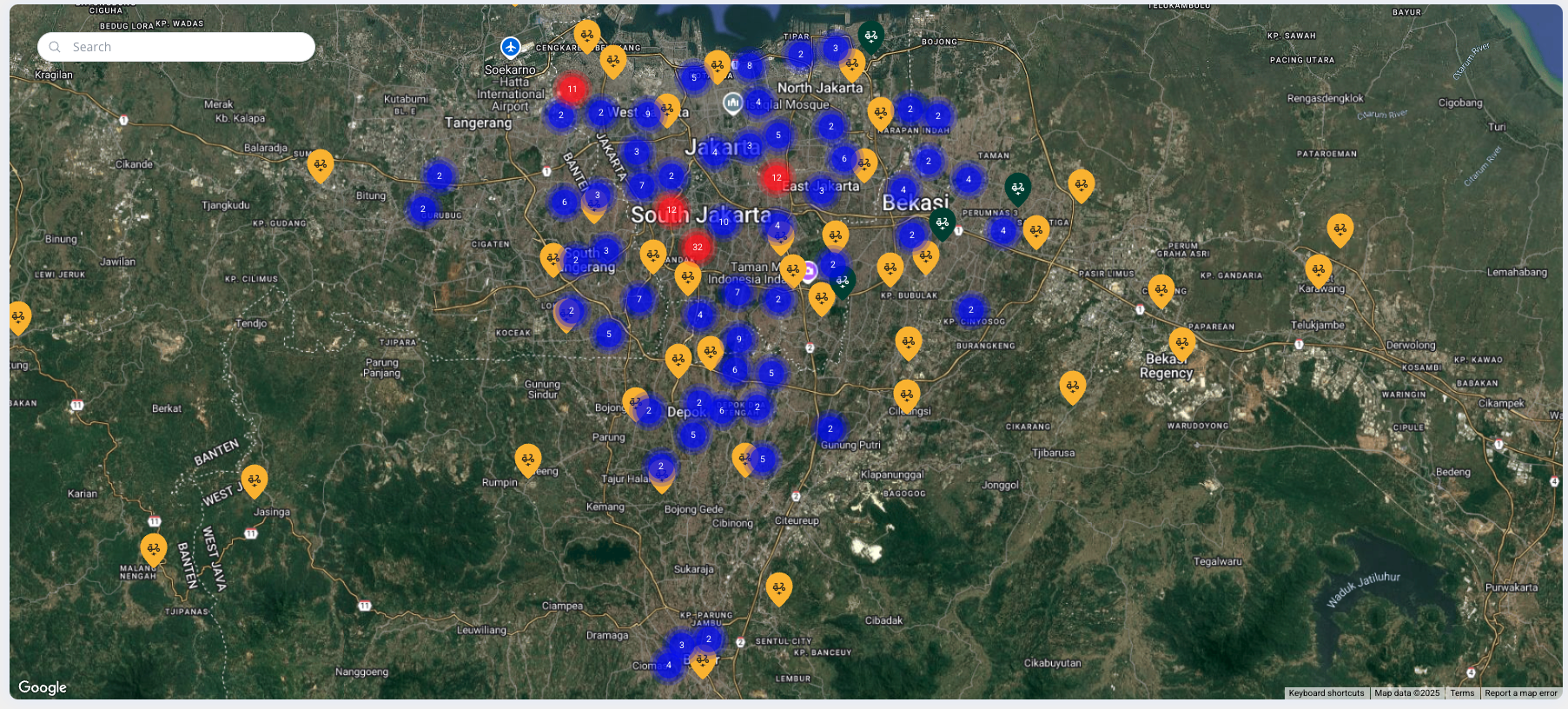Click the magnifier icon in search bar

point(55,47)
